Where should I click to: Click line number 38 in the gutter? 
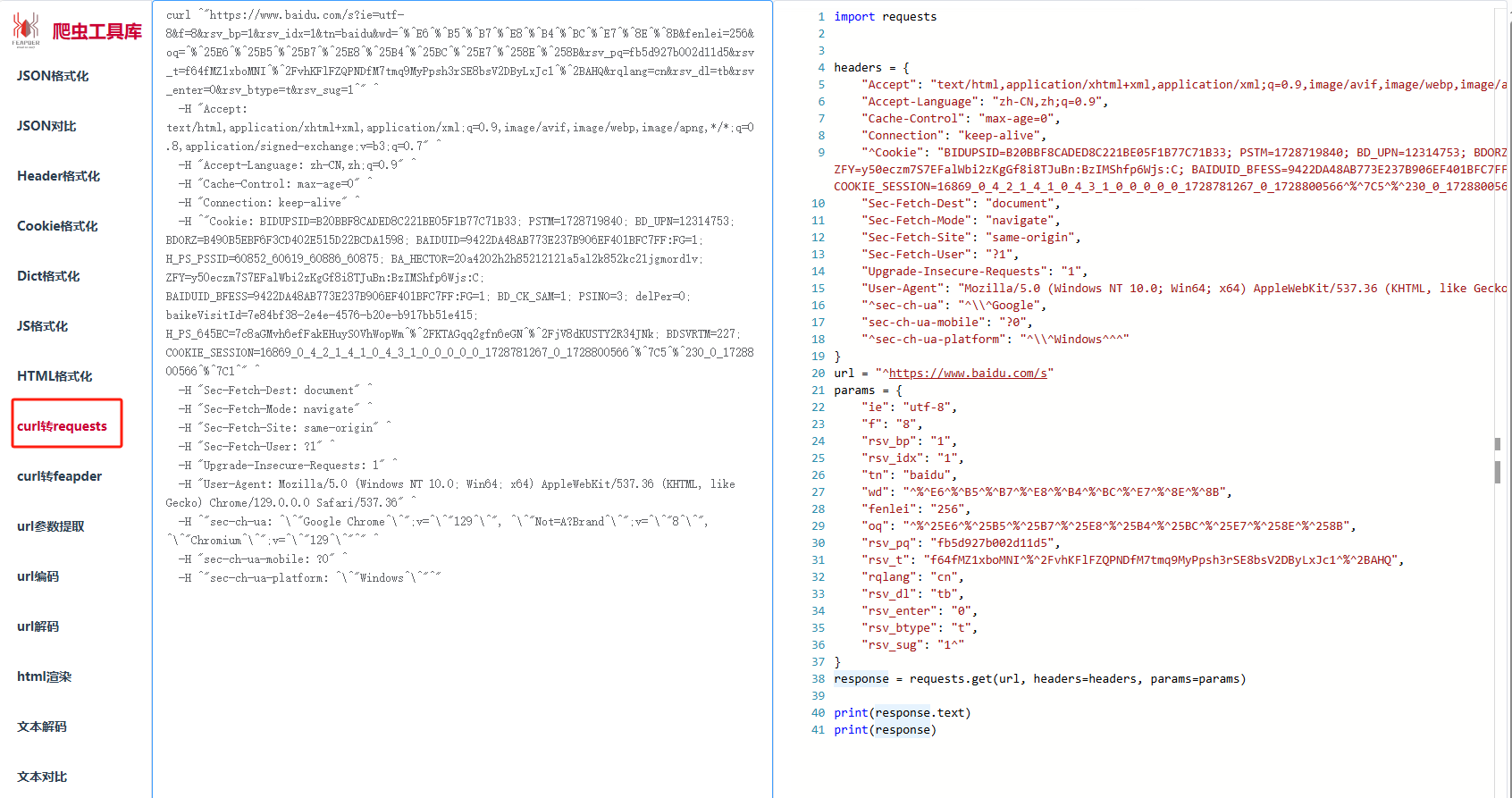818,679
